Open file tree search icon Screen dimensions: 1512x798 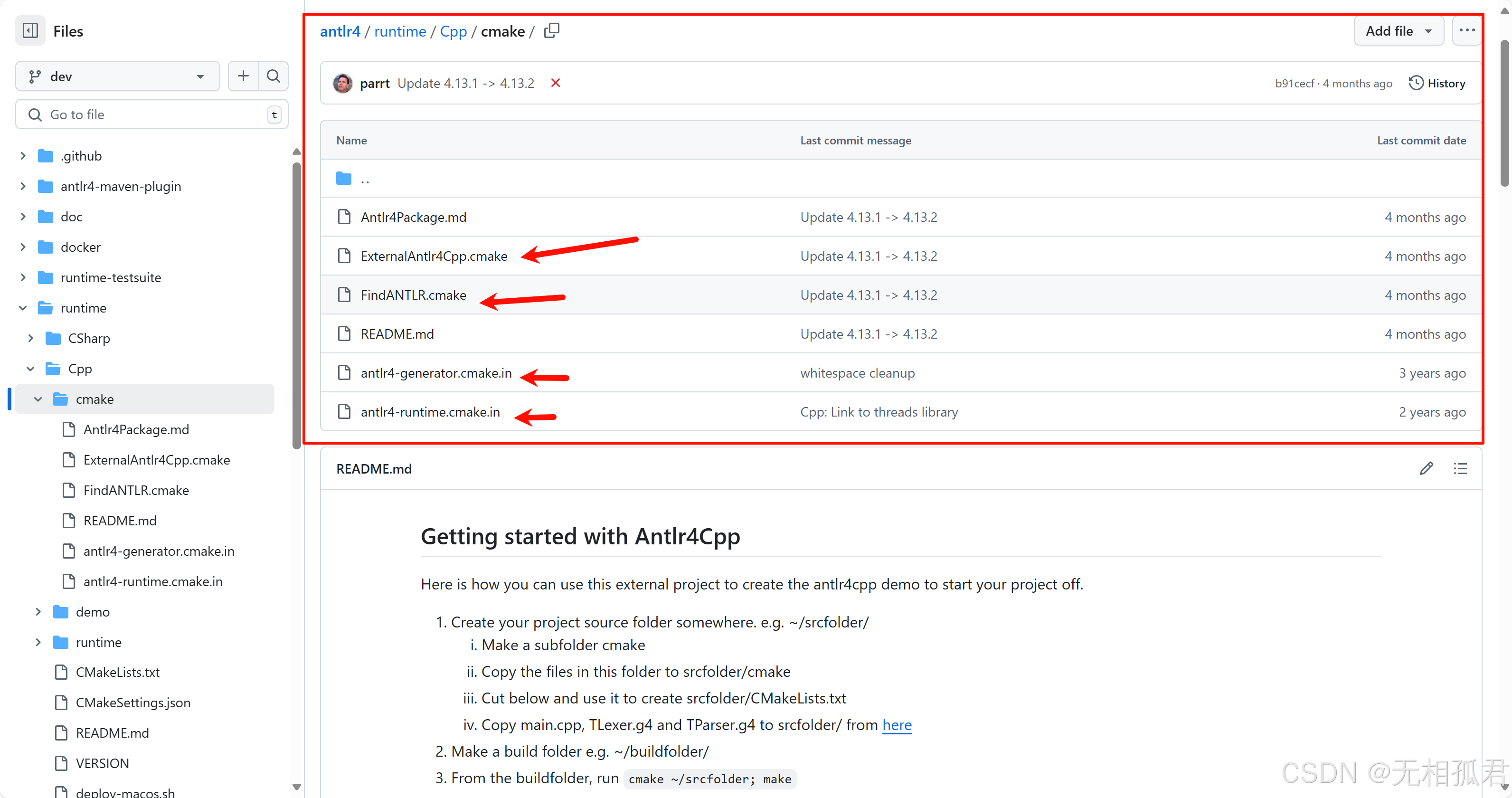273,76
